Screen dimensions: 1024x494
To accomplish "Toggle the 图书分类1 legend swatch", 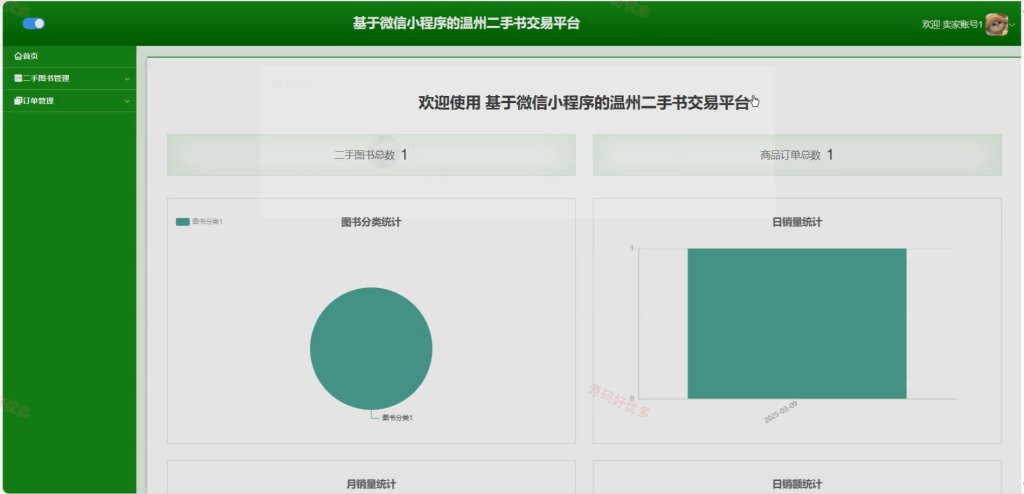I will pyautogui.click(x=183, y=222).
